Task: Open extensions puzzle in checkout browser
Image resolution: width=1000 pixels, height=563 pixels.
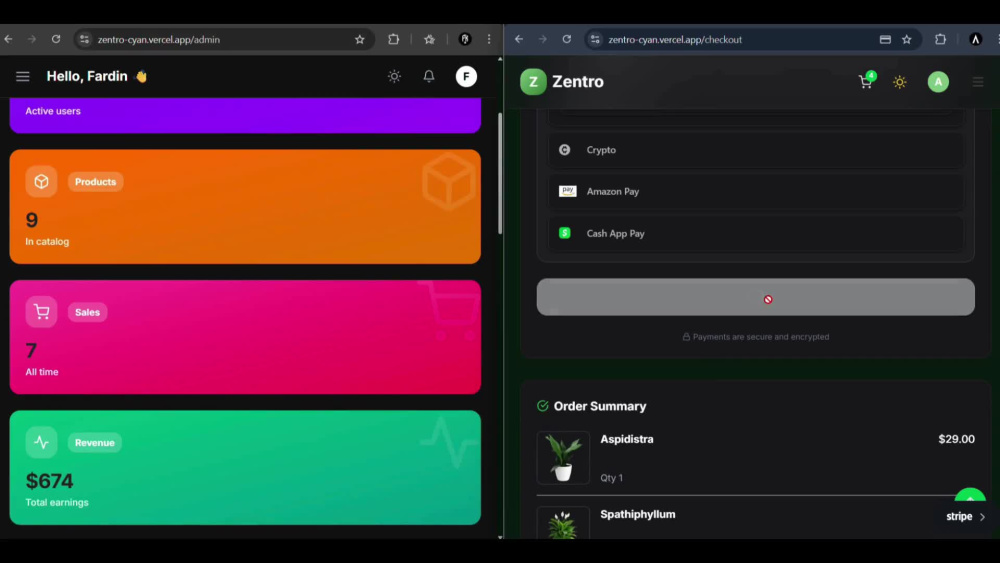Action: point(941,40)
